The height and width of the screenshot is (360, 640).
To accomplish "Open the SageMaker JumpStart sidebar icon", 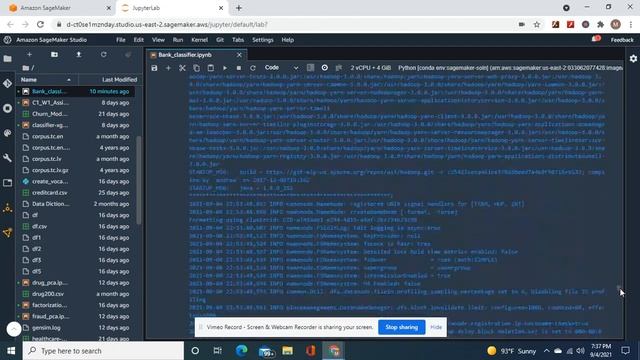I will (7, 233).
